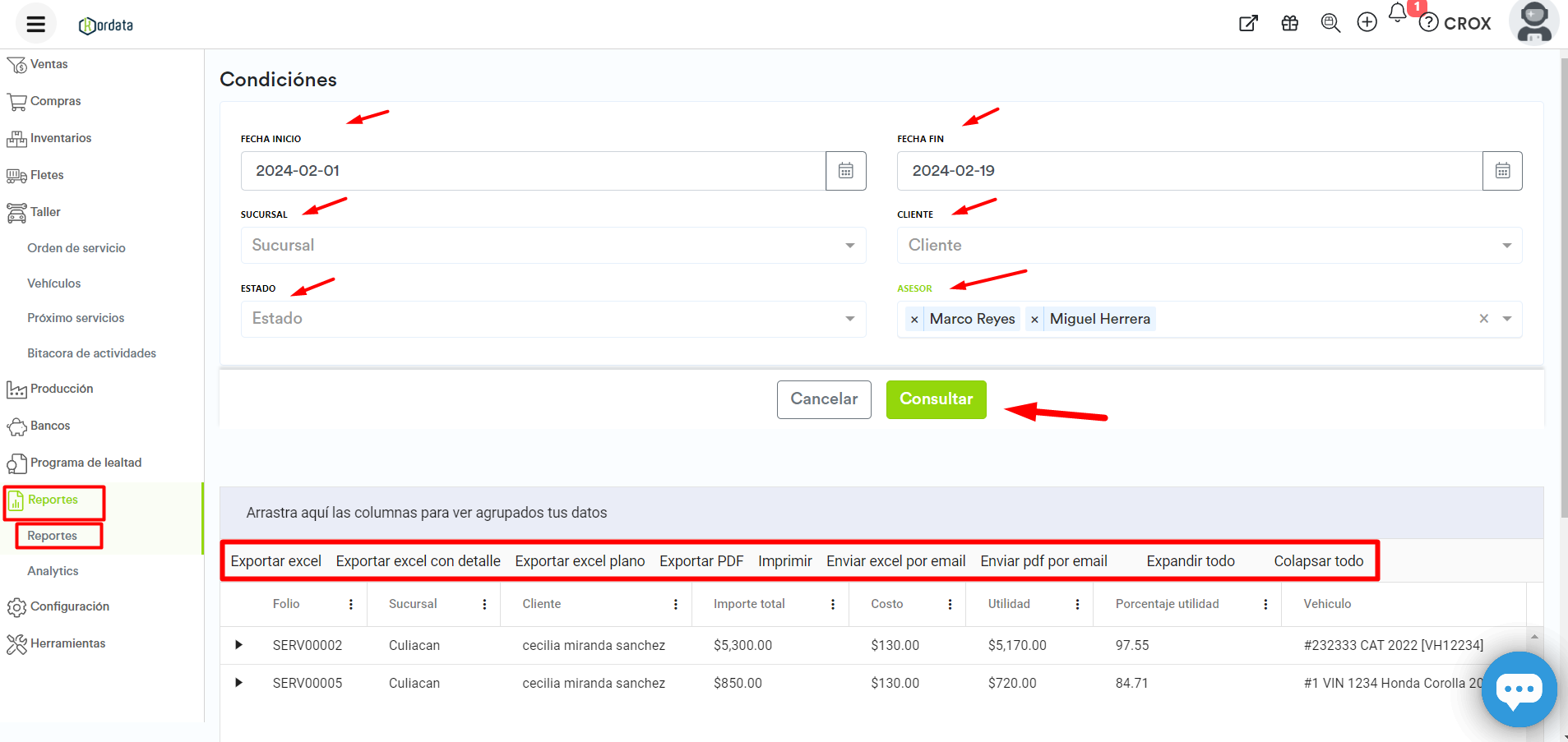The image size is (1568, 742).
Task: Click the notification bell icon
Action: point(1397,13)
